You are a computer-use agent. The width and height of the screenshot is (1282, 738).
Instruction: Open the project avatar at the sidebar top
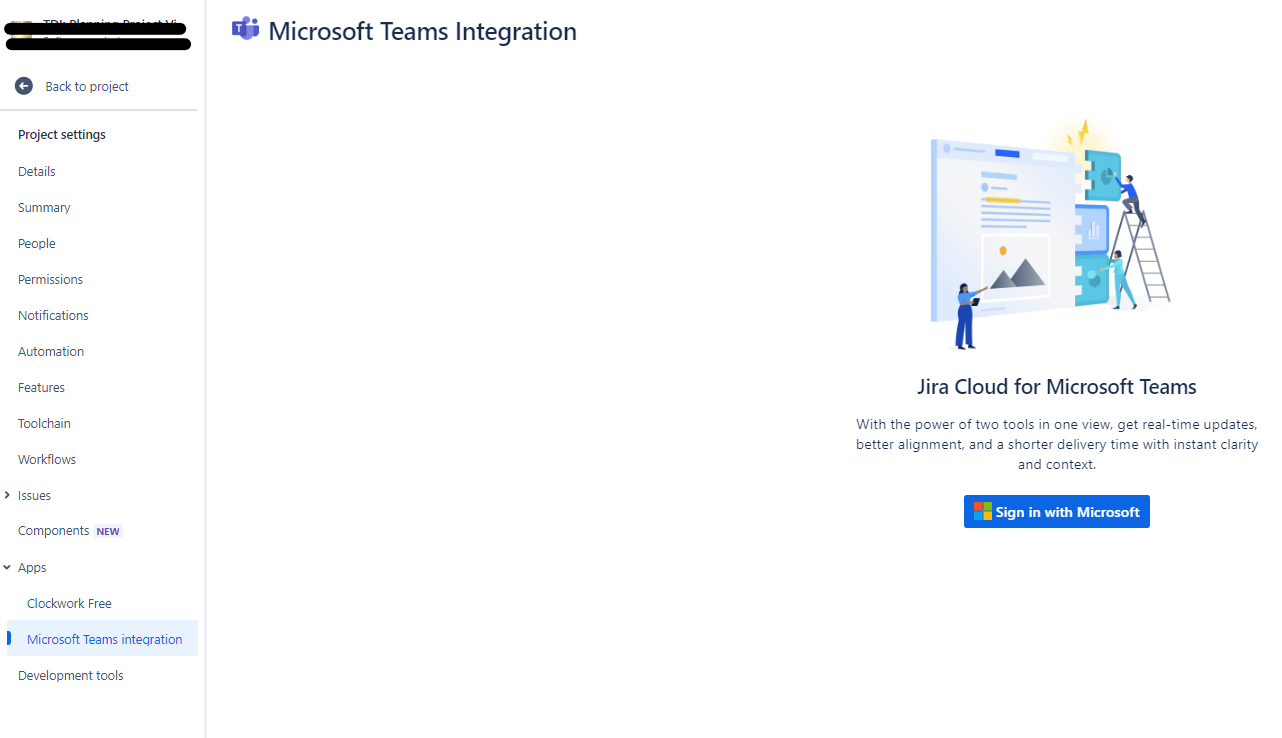(x=20, y=31)
